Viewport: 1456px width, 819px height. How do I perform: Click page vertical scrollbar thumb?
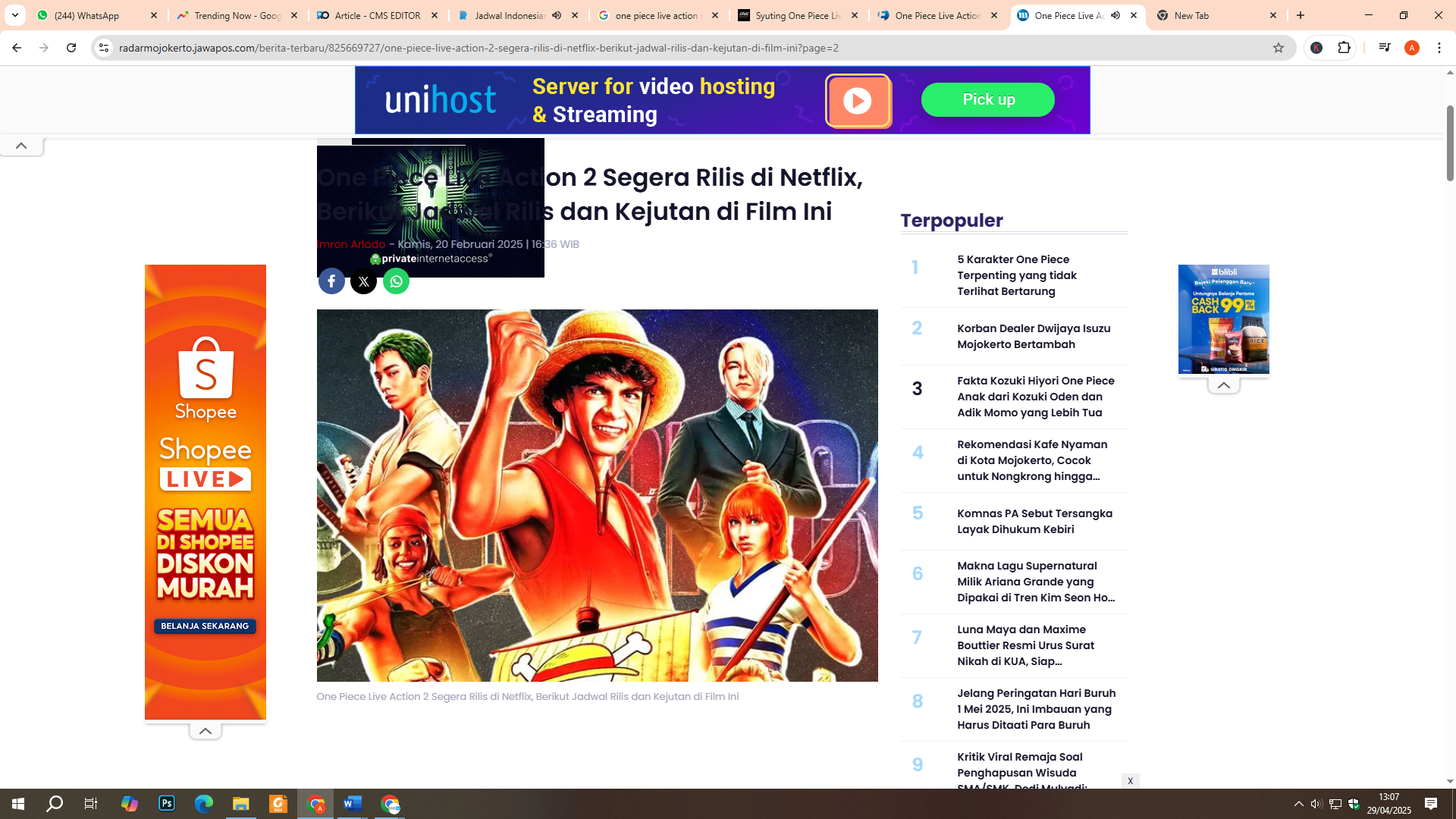click(x=1450, y=143)
